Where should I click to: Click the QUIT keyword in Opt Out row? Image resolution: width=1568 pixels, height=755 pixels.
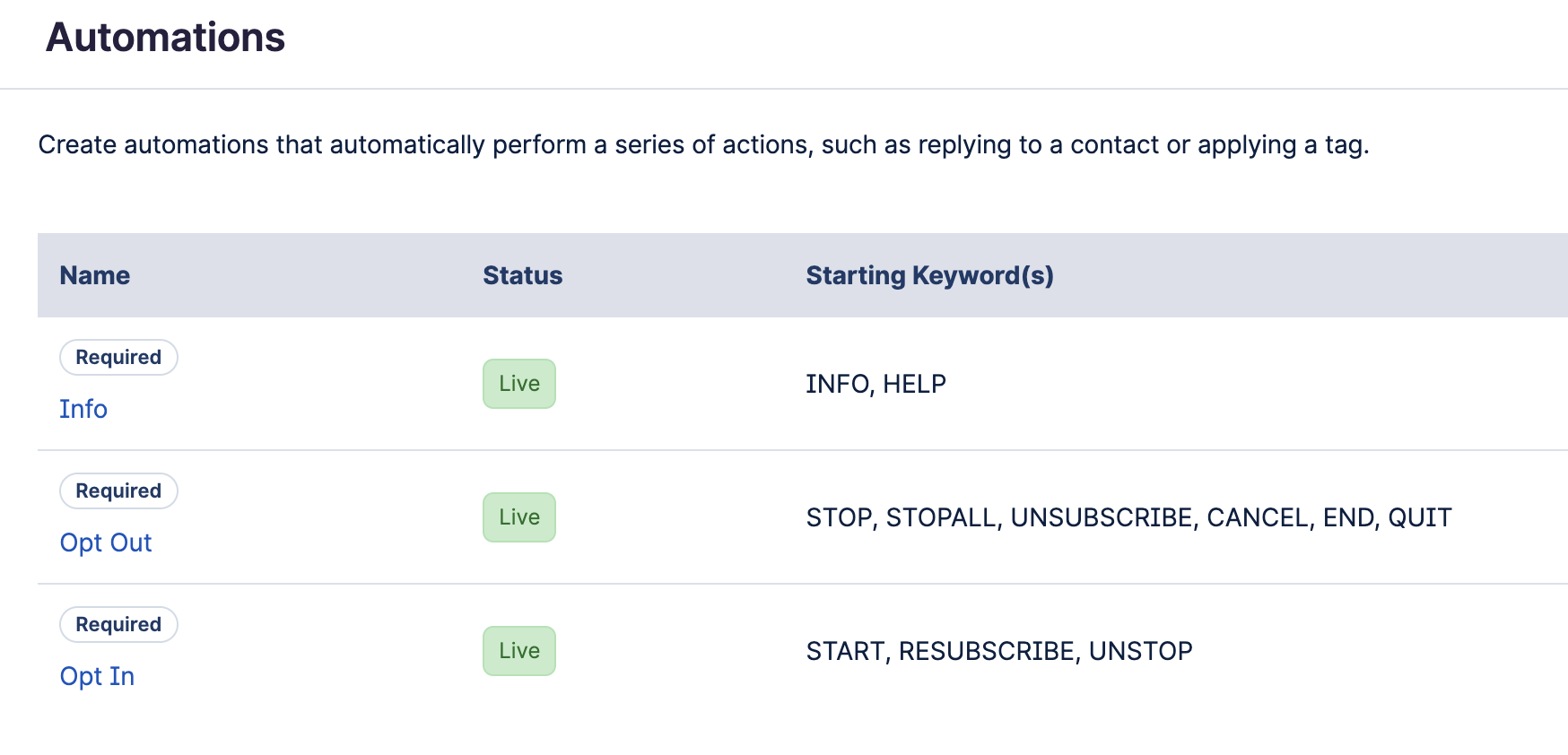click(1420, 517)
